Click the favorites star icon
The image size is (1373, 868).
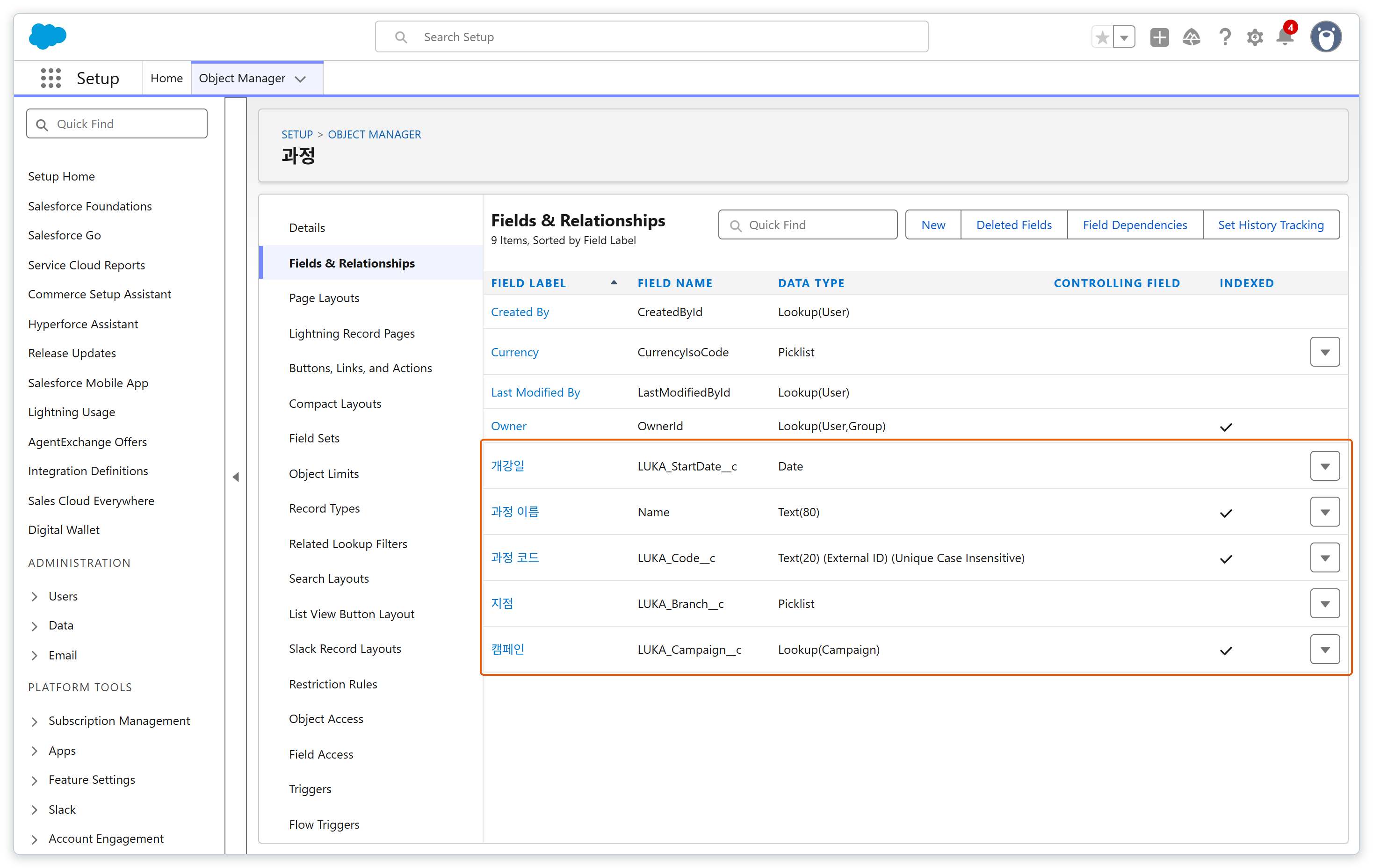pos(1102,37)
